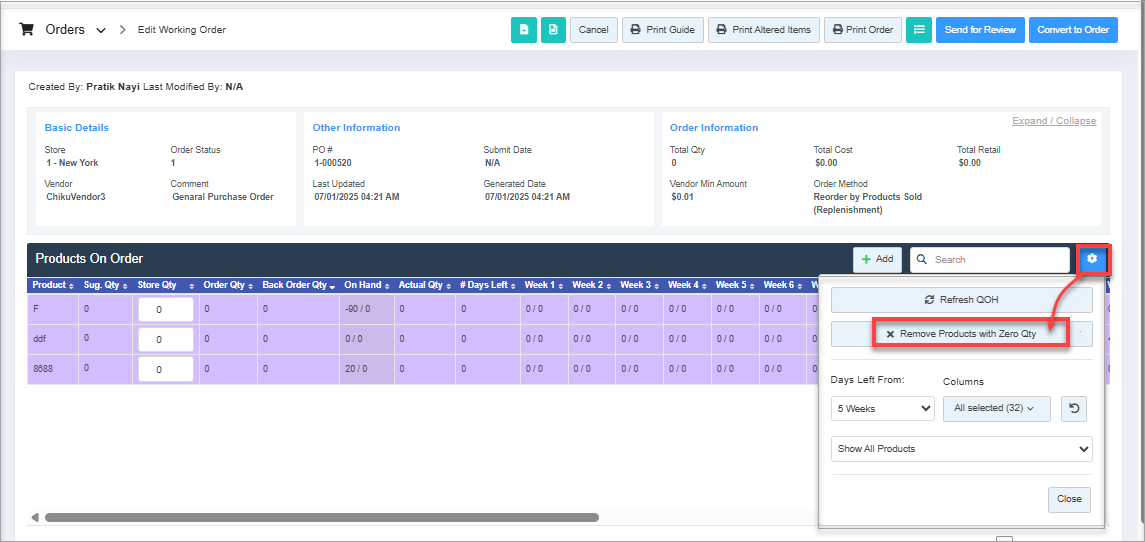Click Remove Products with Zero Qty
The image size is (1145, 542).
pyautogui.click(x=961, y=334)
